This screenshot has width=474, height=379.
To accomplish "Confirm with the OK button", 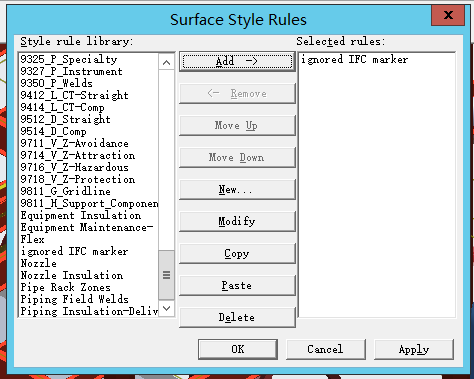I will click(x=238, y=349).
